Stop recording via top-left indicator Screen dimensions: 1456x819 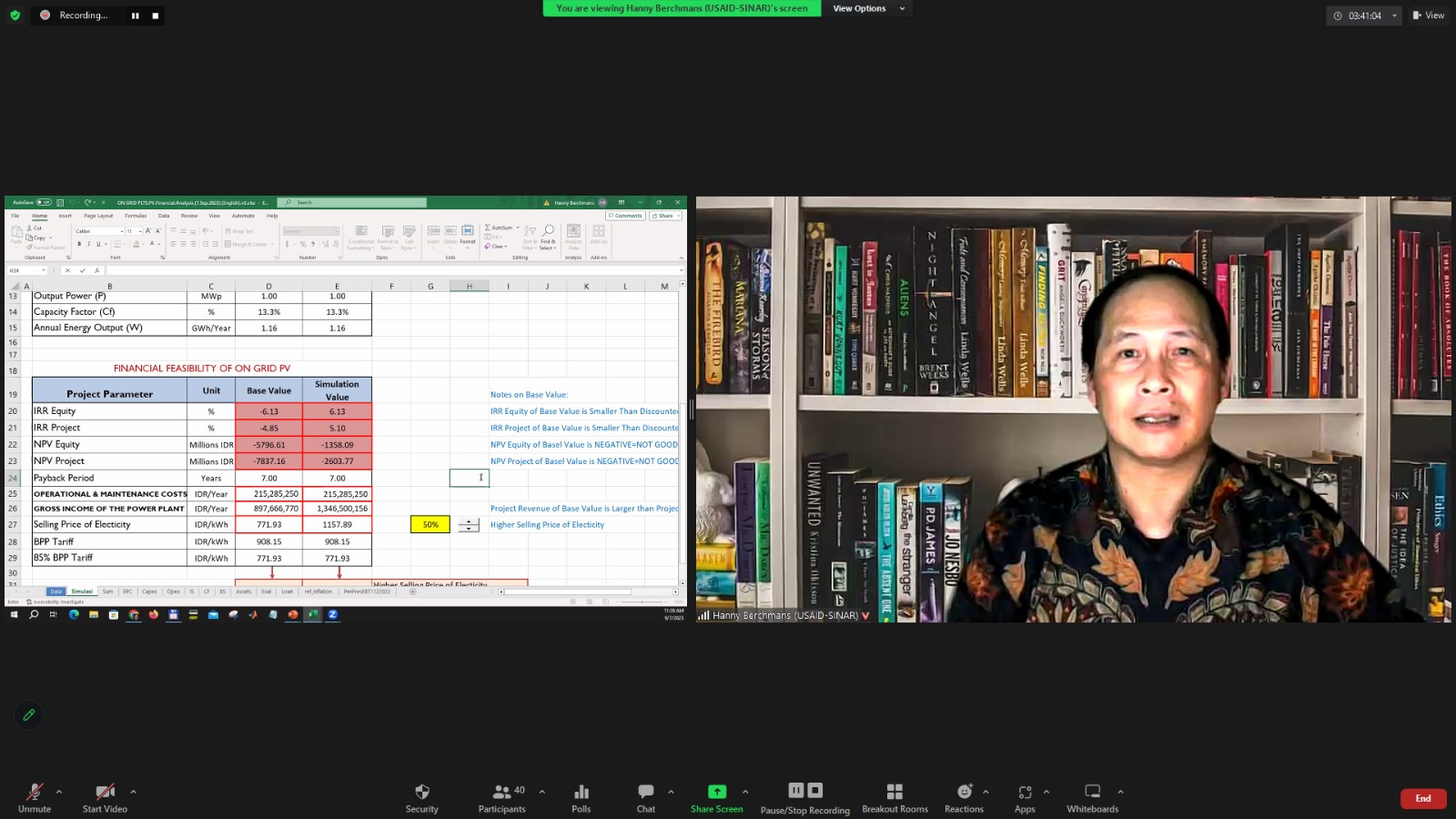coord(155,15)
